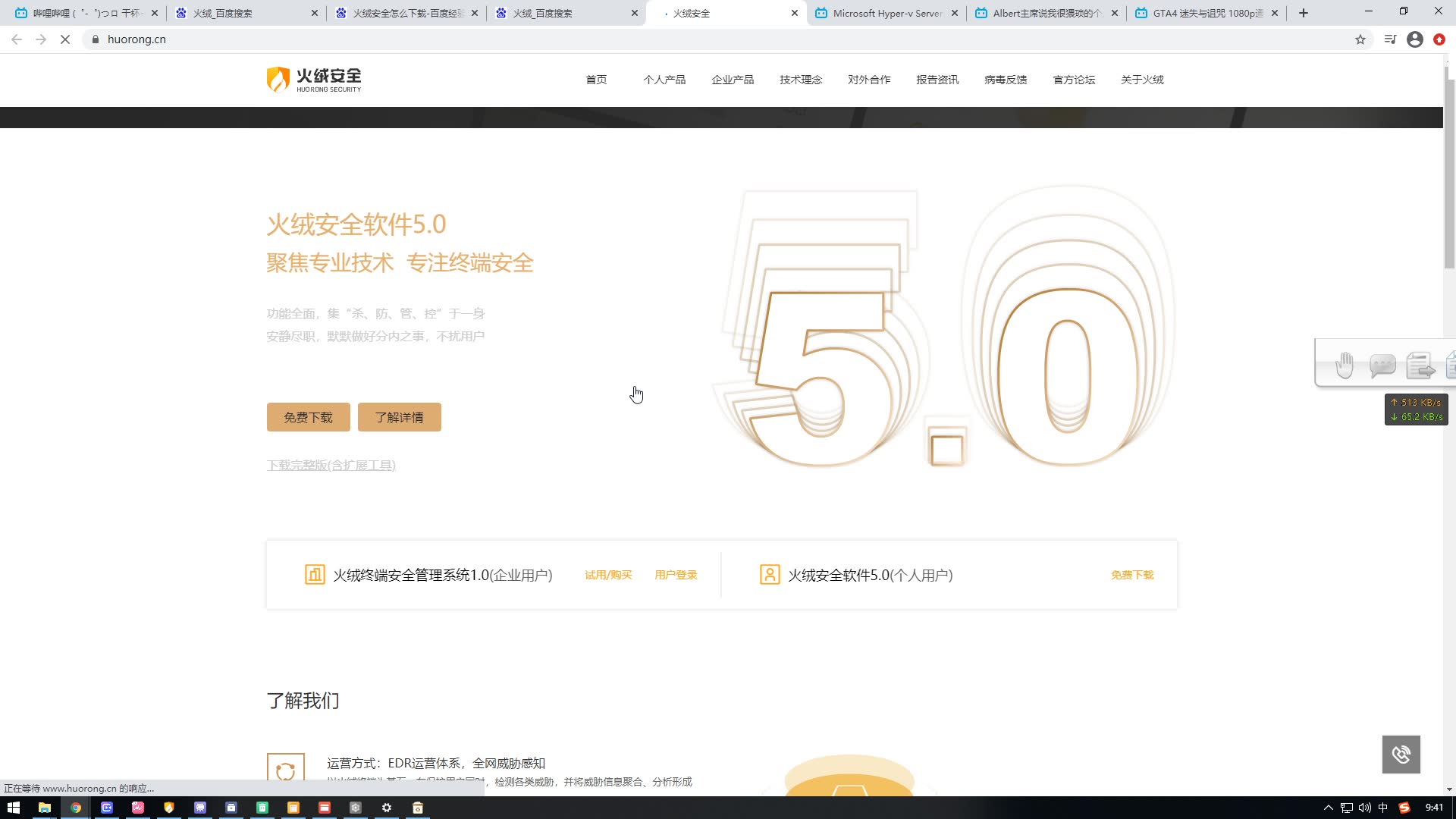This screenshot has width=1456, height=819.
Task: Switch to the 火绒安全怎么下载-百度经验 tab
Action: (x=407, y=13)
